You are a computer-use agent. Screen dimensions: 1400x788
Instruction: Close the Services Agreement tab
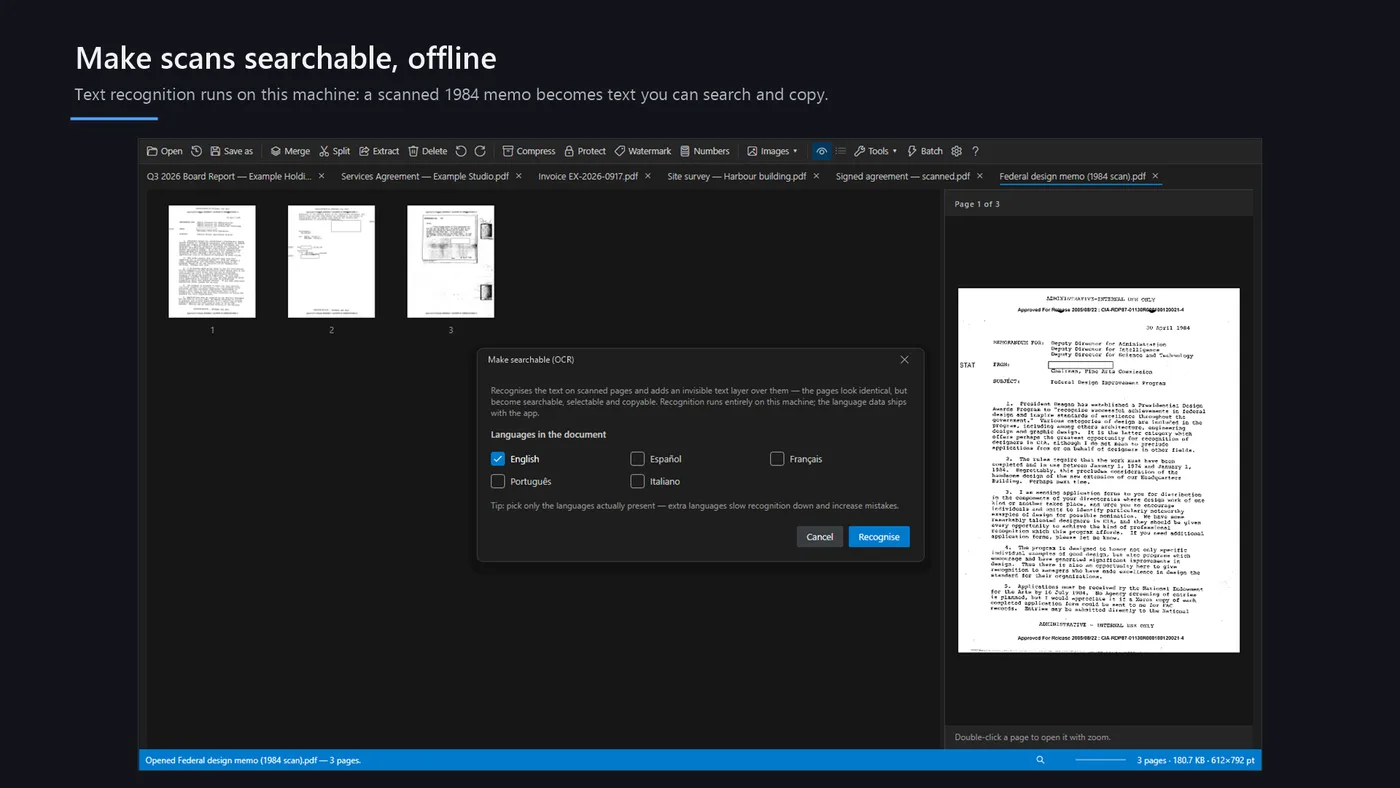[518, 176]
